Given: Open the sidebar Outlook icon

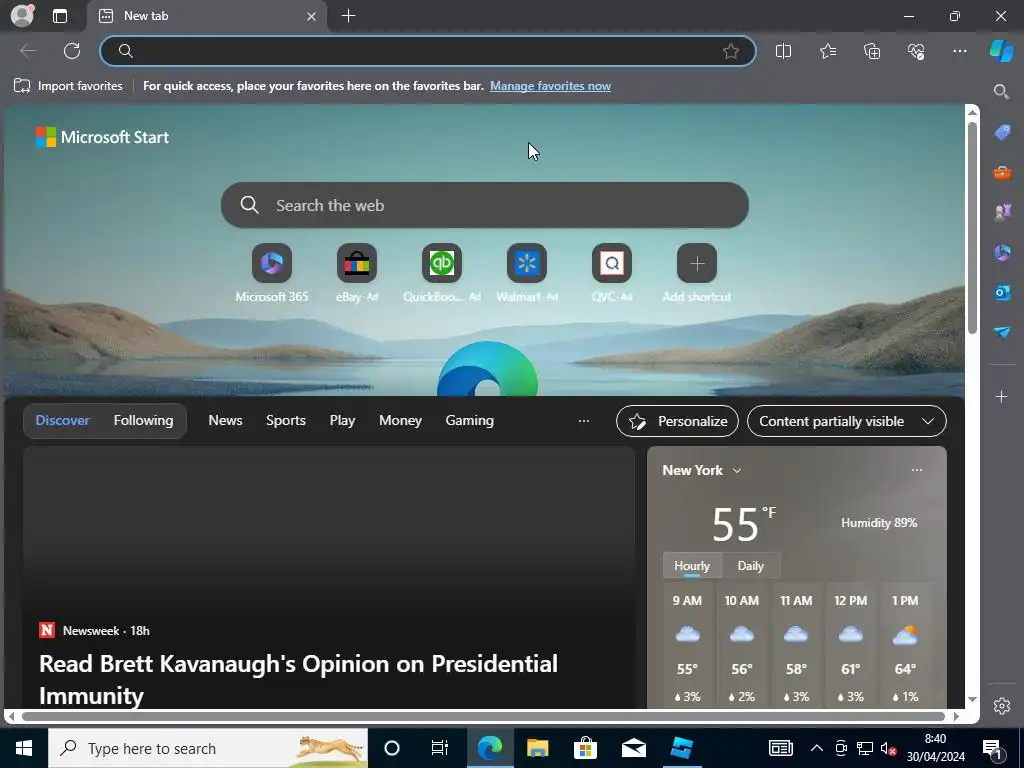Looking at the screenshot, I should (1002, 293).
